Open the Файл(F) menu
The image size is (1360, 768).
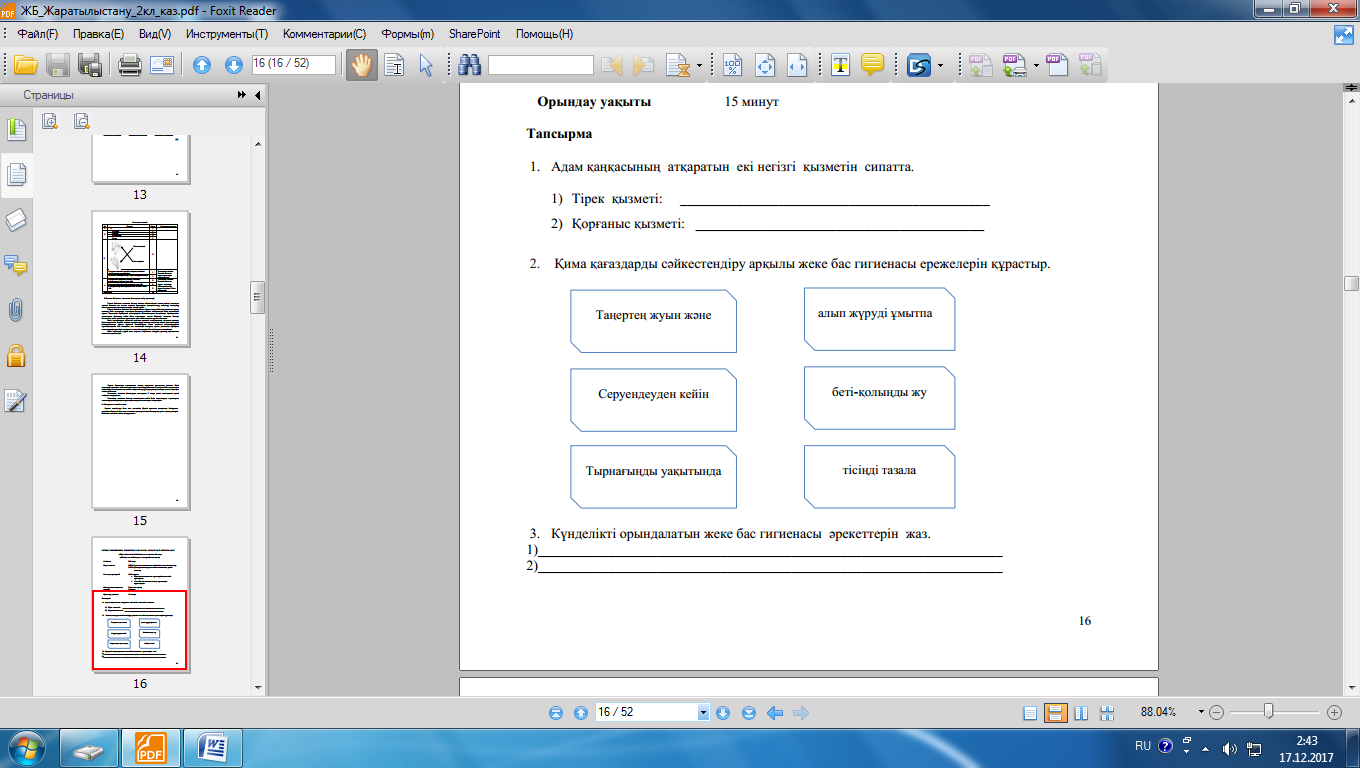pyautogui.click(x=38, y=34)
